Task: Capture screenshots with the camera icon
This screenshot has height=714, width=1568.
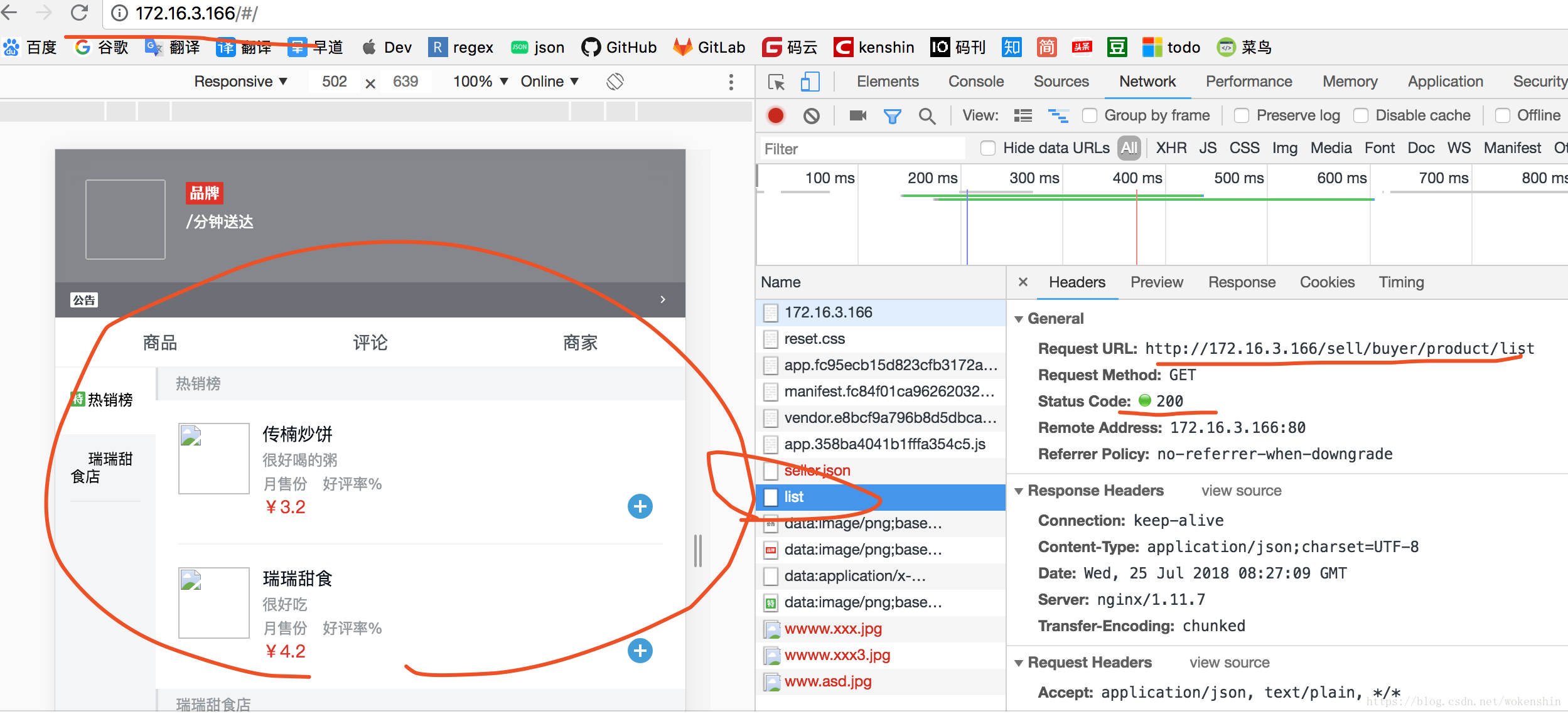Action: [x=857, y=115]
